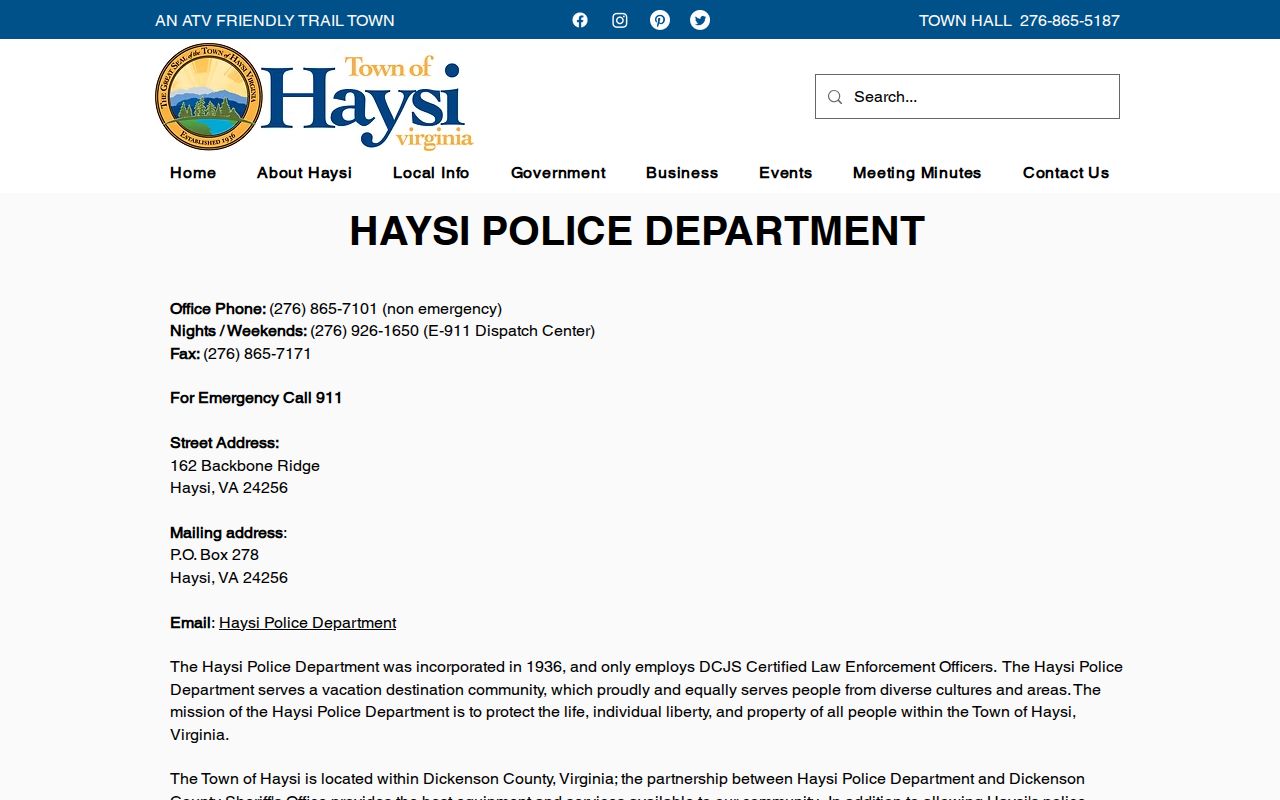
Task: Click the "162 Backbone Ridge" street address
Action: pyautogui.click(x=245, y=466)
